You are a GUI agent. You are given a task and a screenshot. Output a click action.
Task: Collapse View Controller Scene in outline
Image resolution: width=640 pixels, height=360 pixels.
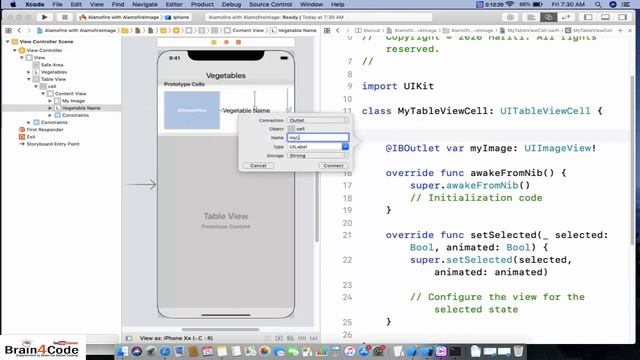coord(7,42)
